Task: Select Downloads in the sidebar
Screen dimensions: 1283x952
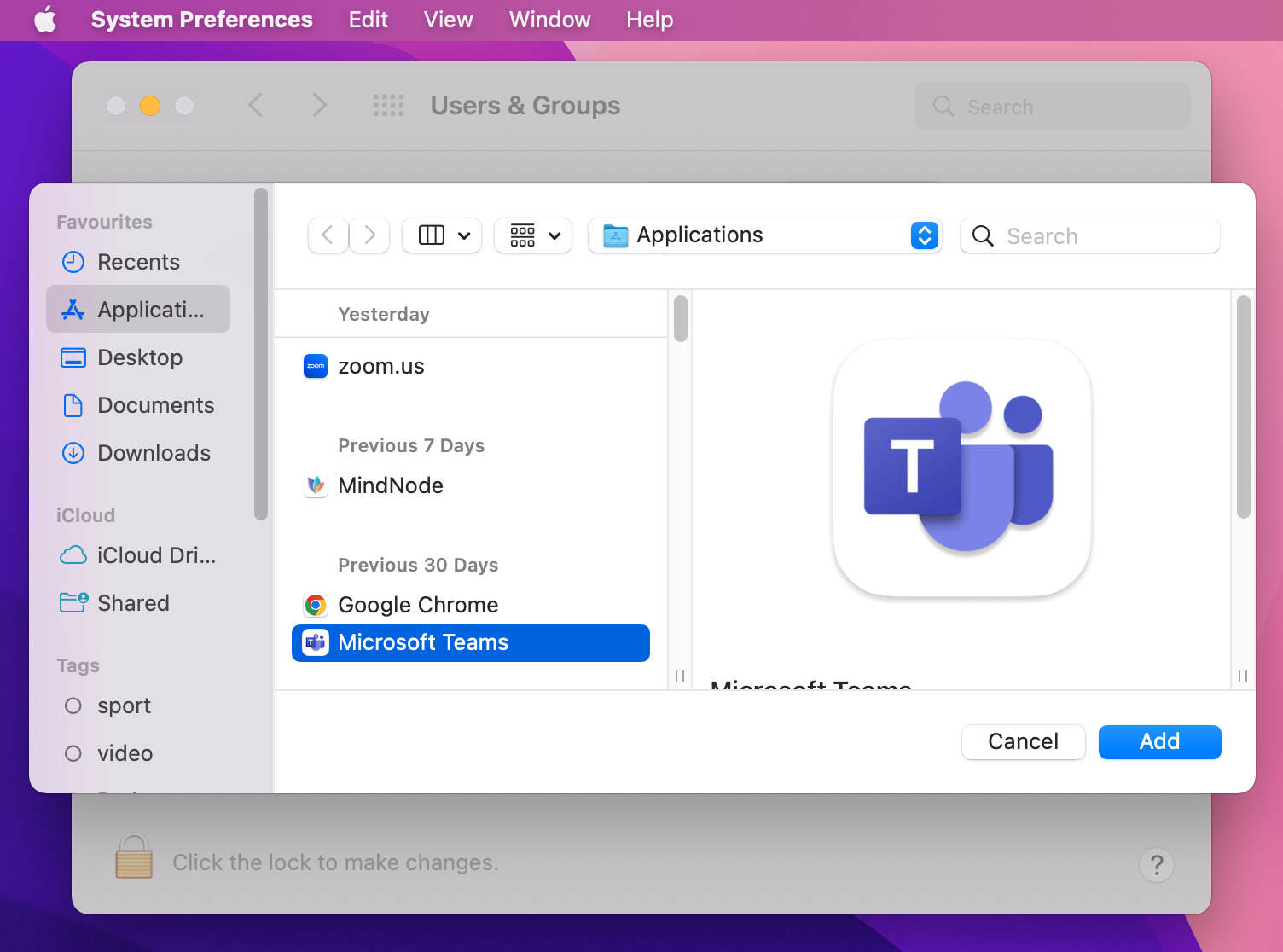Action: point(138,453)
